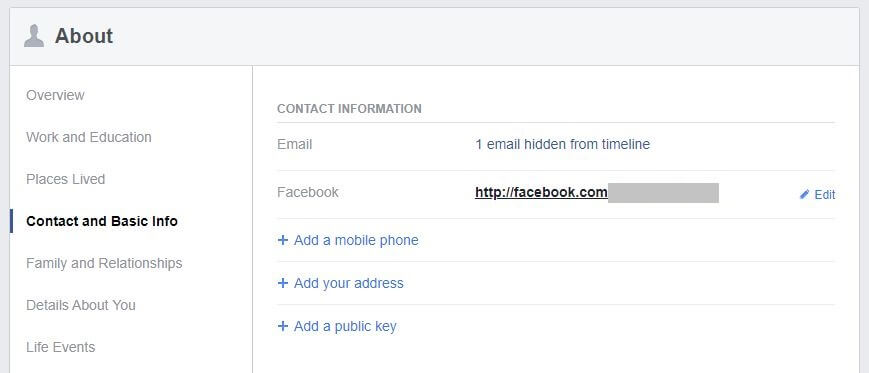Click the Add a mobile phone text
This screenshot has width=869, height=373.
click(x=356, y=241)
